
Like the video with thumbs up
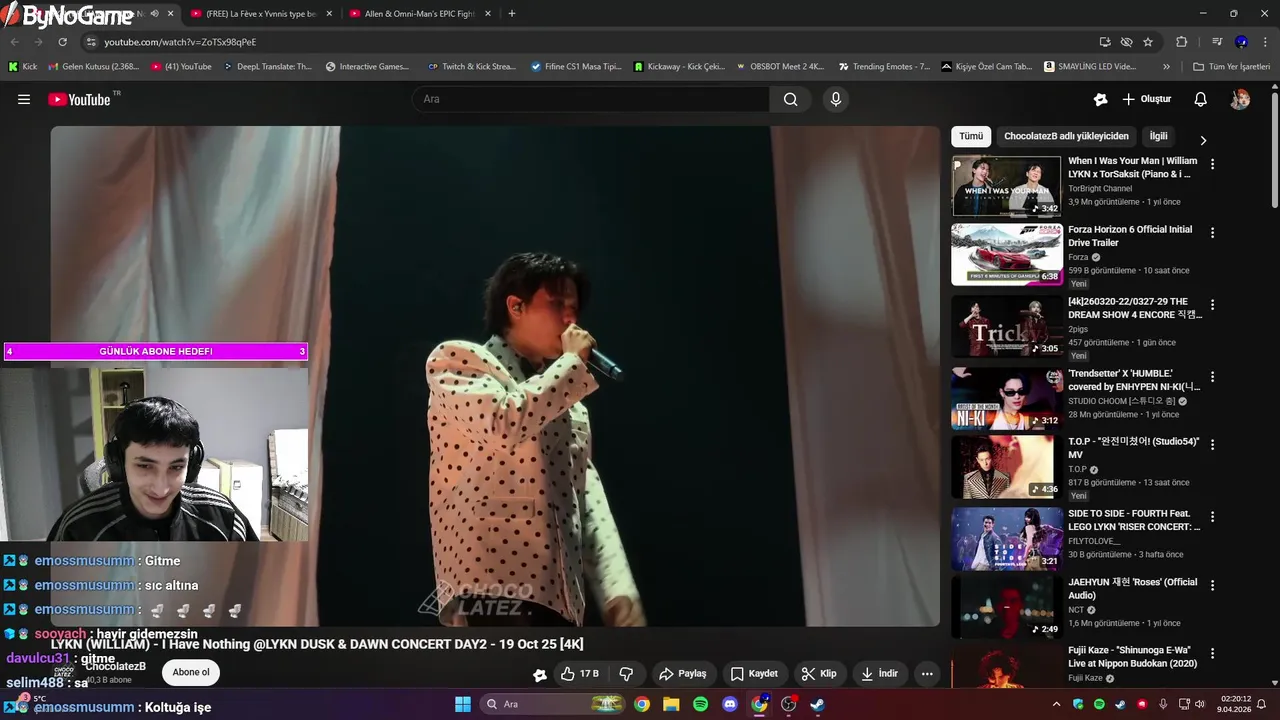(579, 674)
